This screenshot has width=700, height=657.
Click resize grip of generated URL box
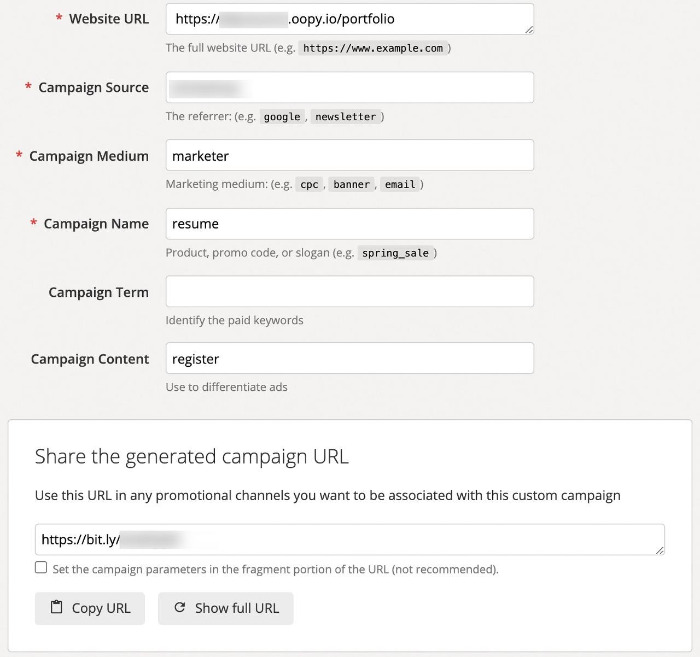660,550
